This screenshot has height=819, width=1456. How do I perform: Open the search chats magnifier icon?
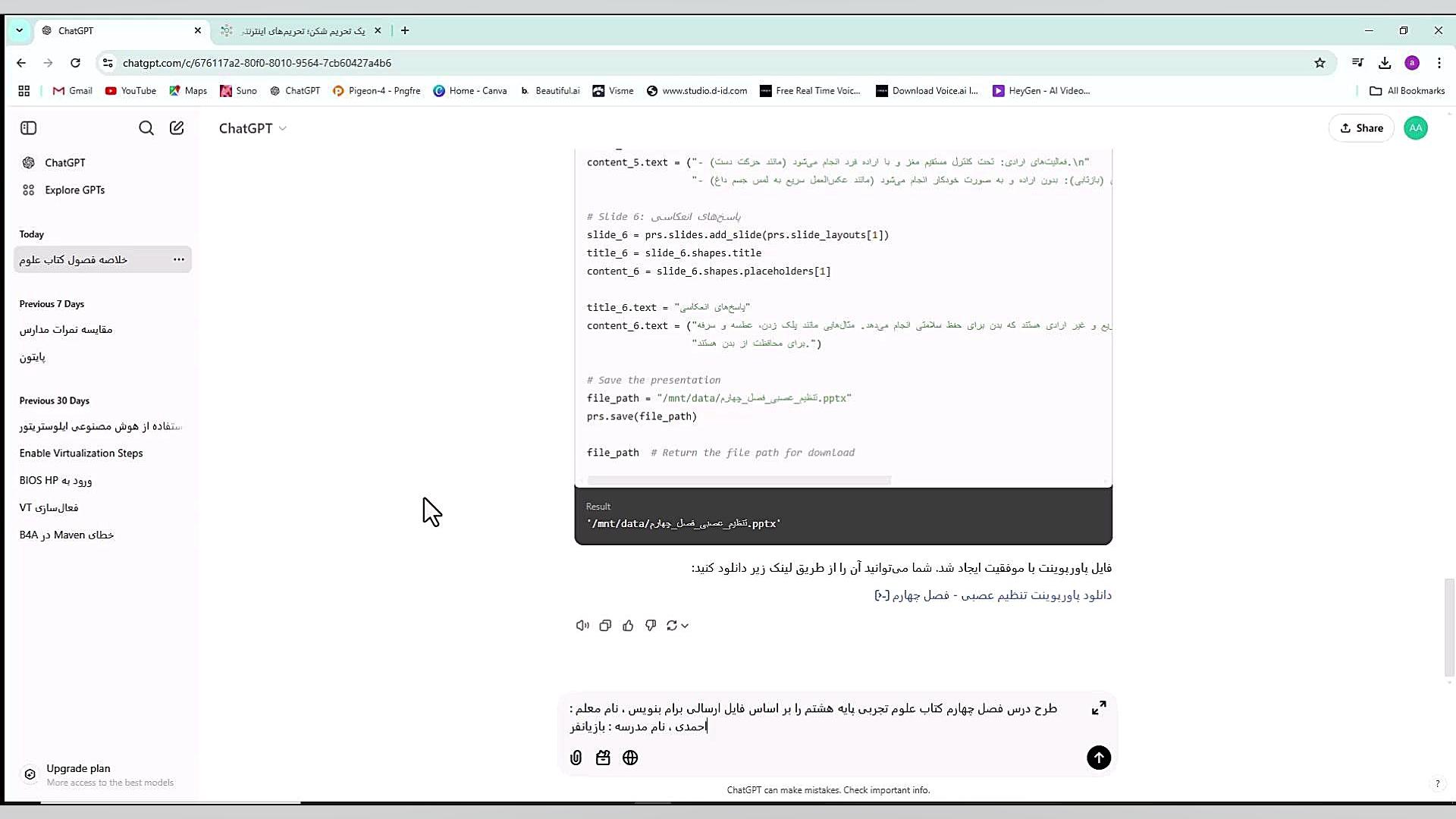click(146, 128)
